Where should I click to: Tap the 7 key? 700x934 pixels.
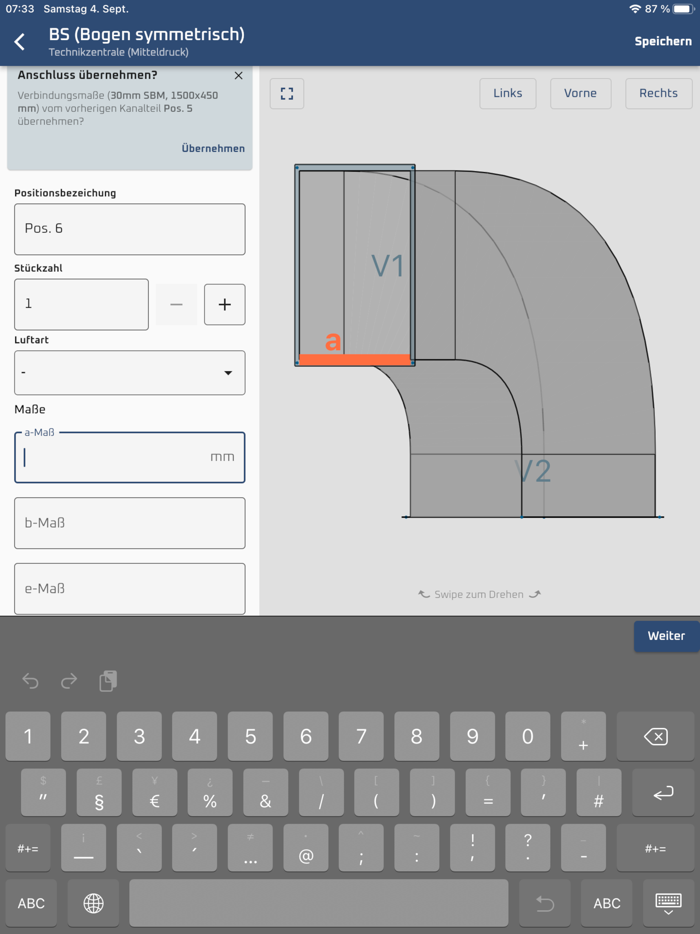pos(361,737)
